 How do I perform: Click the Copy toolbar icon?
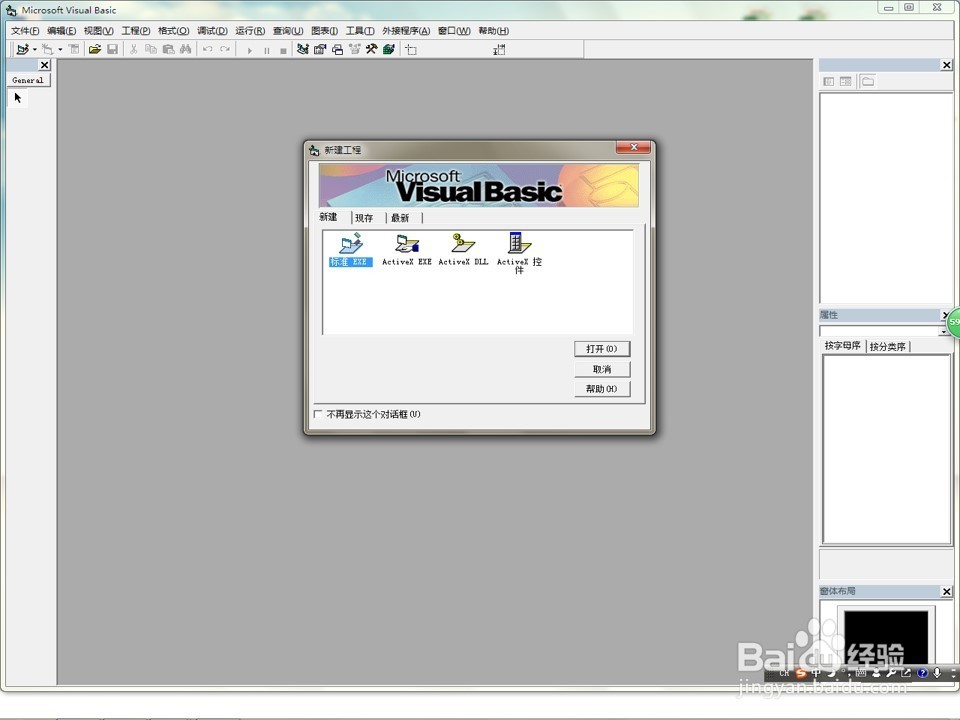pos(151,50)
